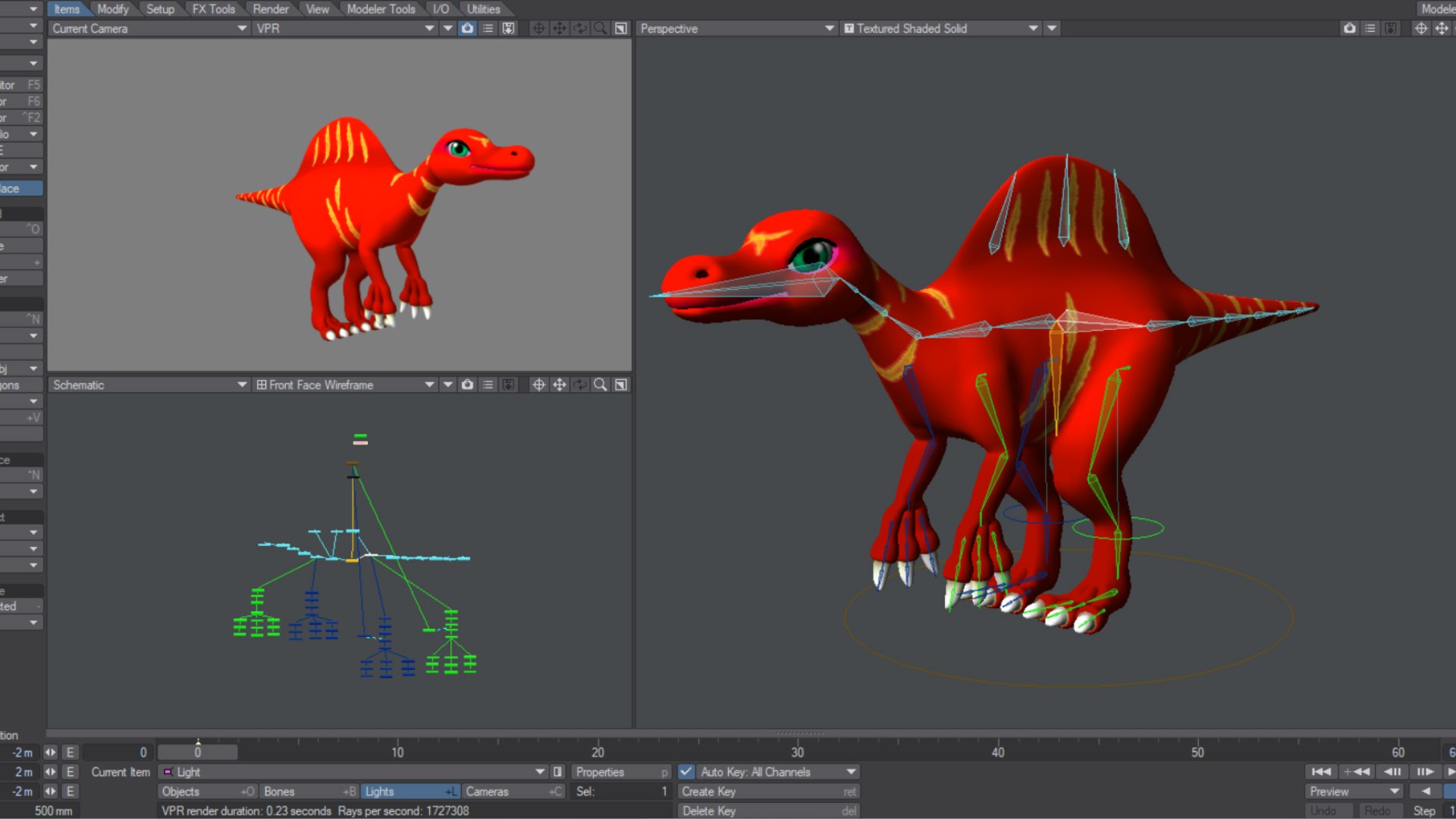Open VPR display mode dropdown
This screenshot has height=819, width=1456.
(345, 28)
